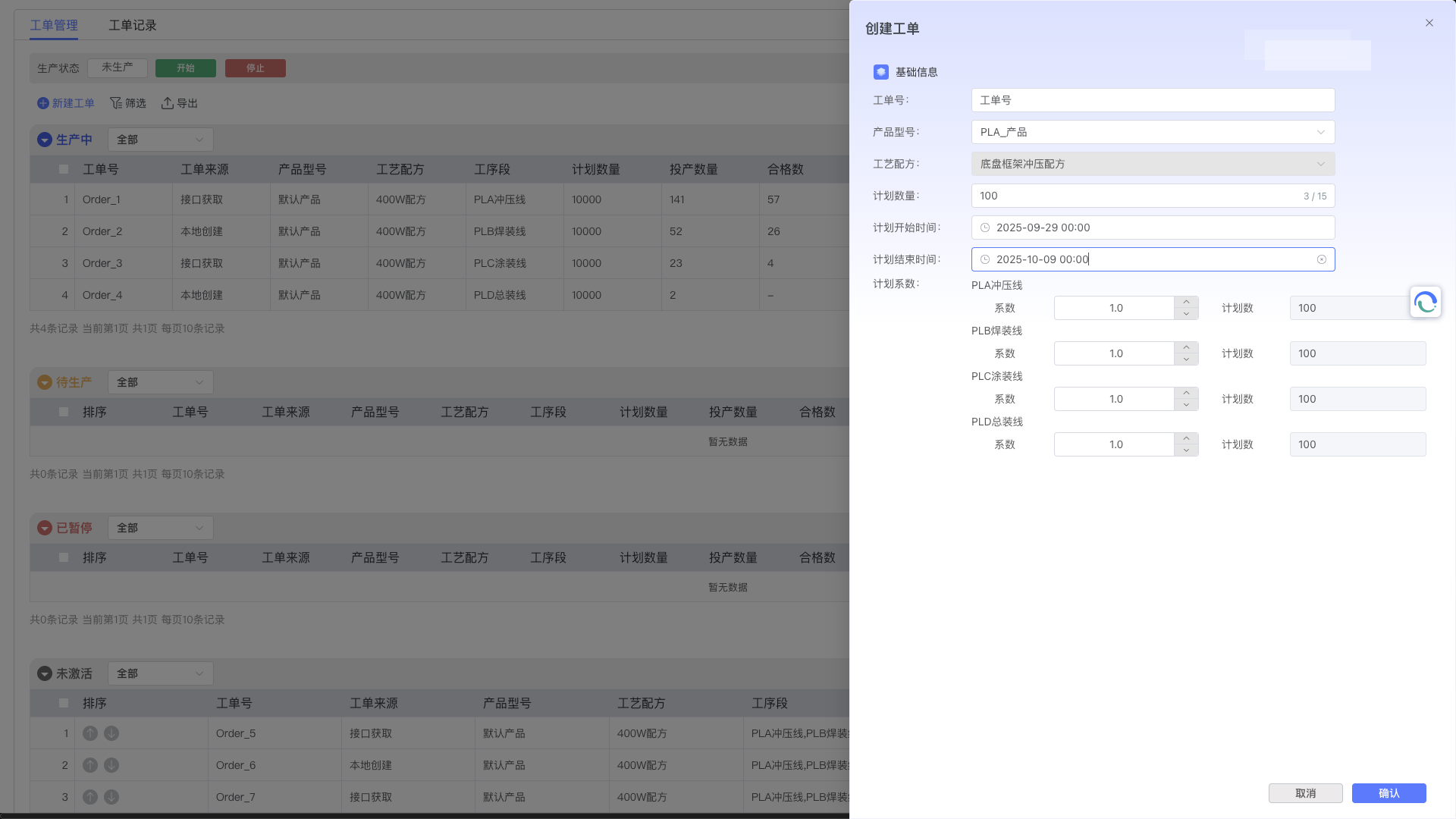The width and height of the screenshot is (1456, 819).
Task: Increase the PLA冲压线 coefficient with up arrow
Action: tap(1186, 302)
